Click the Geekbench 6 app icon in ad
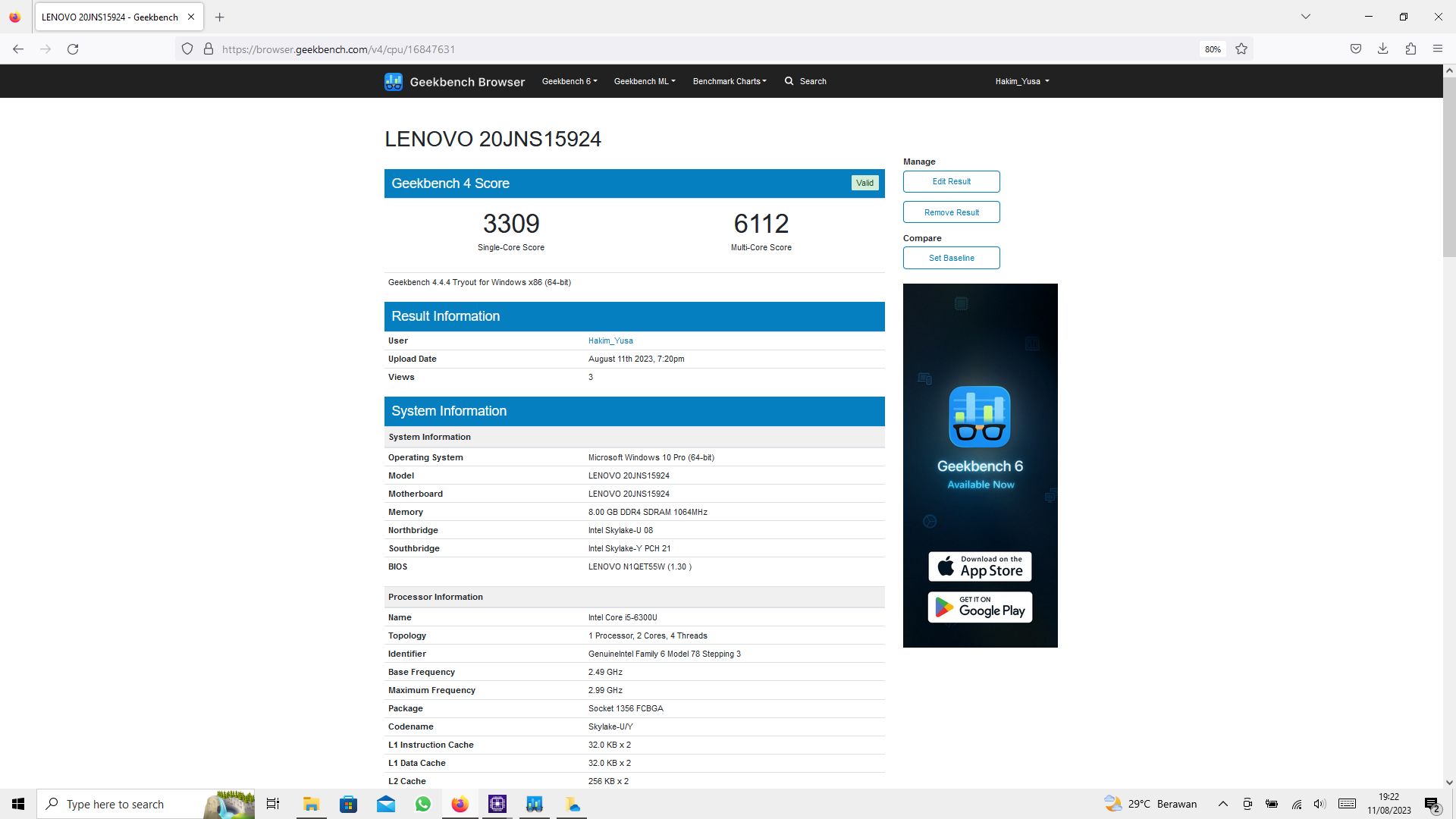Image resolution: width=1456 pixels, height=819 pixels. coord(980,416)
